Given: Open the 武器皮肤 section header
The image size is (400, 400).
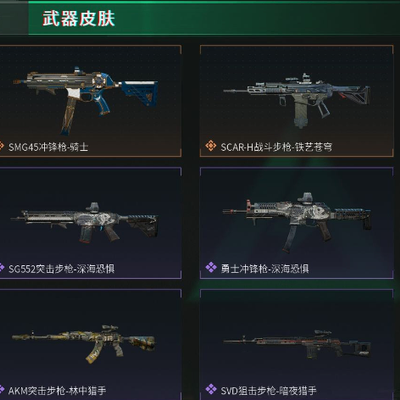Looking at the screenshot, I should coord(79,18).
